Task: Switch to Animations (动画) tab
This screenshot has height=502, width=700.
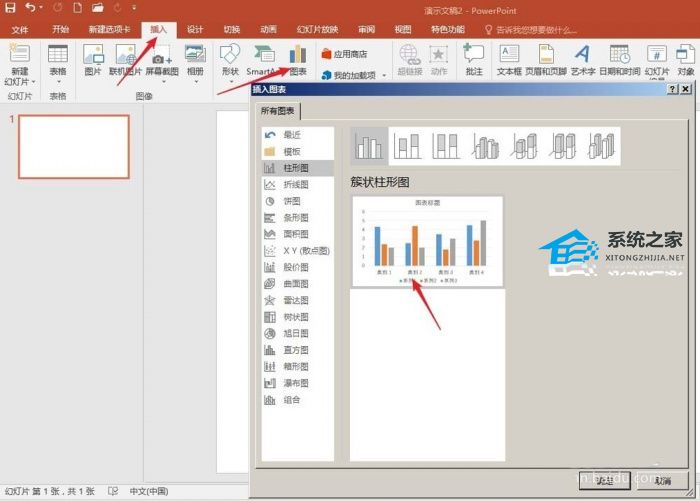Action: coord(268,29)
